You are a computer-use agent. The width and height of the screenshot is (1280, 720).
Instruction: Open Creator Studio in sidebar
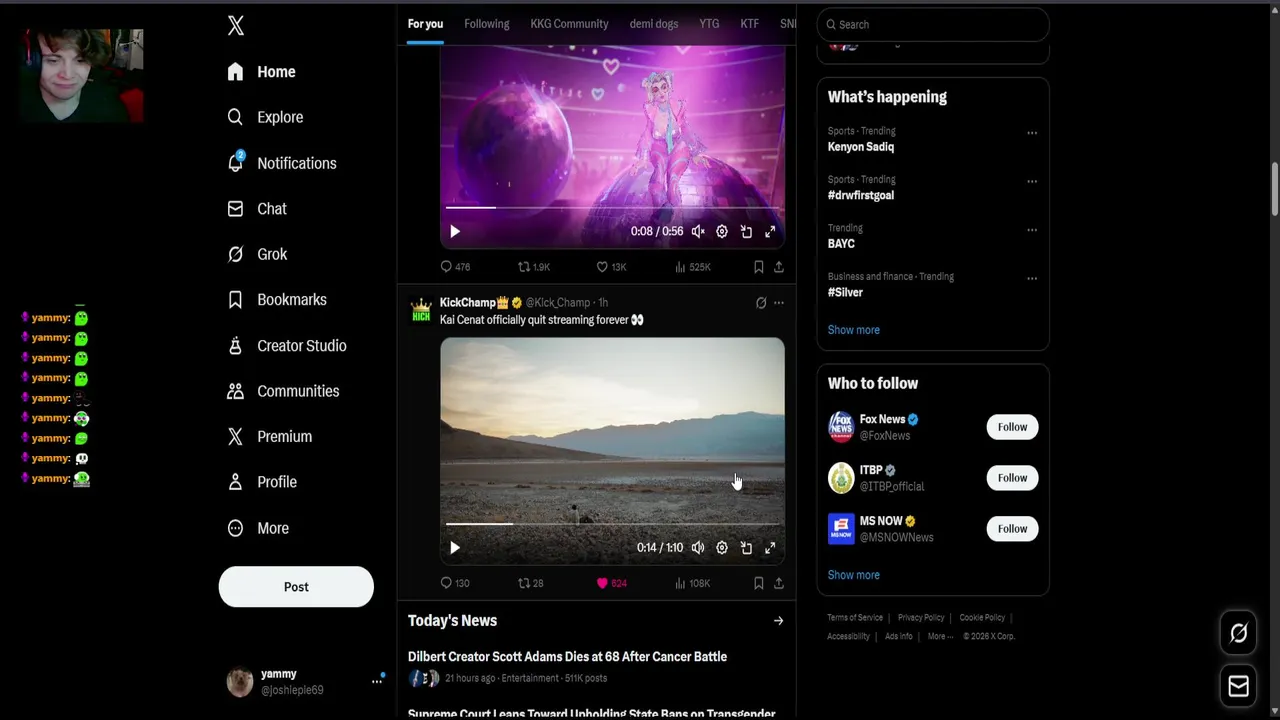point(287,346)
